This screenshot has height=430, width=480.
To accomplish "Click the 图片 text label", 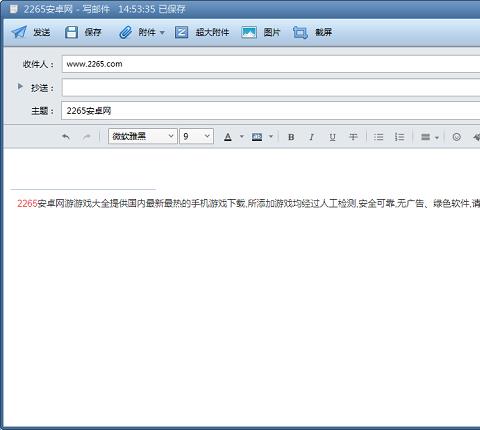I will pyautogui.click(x=272, y=32).
